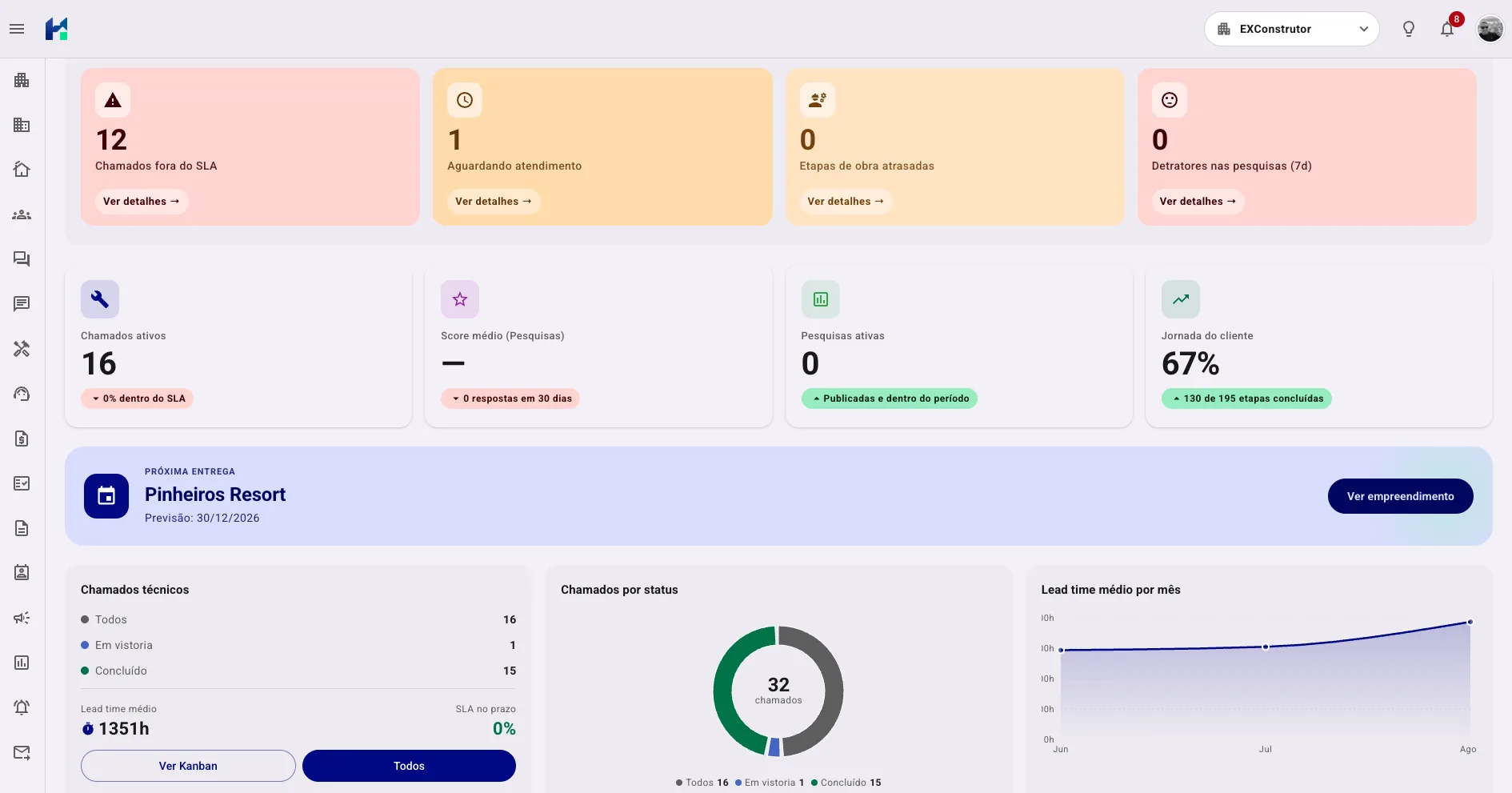Screen dimensions: 1512x793
Task: Open the apartment building sidebar icon
Action: [22, 80]
